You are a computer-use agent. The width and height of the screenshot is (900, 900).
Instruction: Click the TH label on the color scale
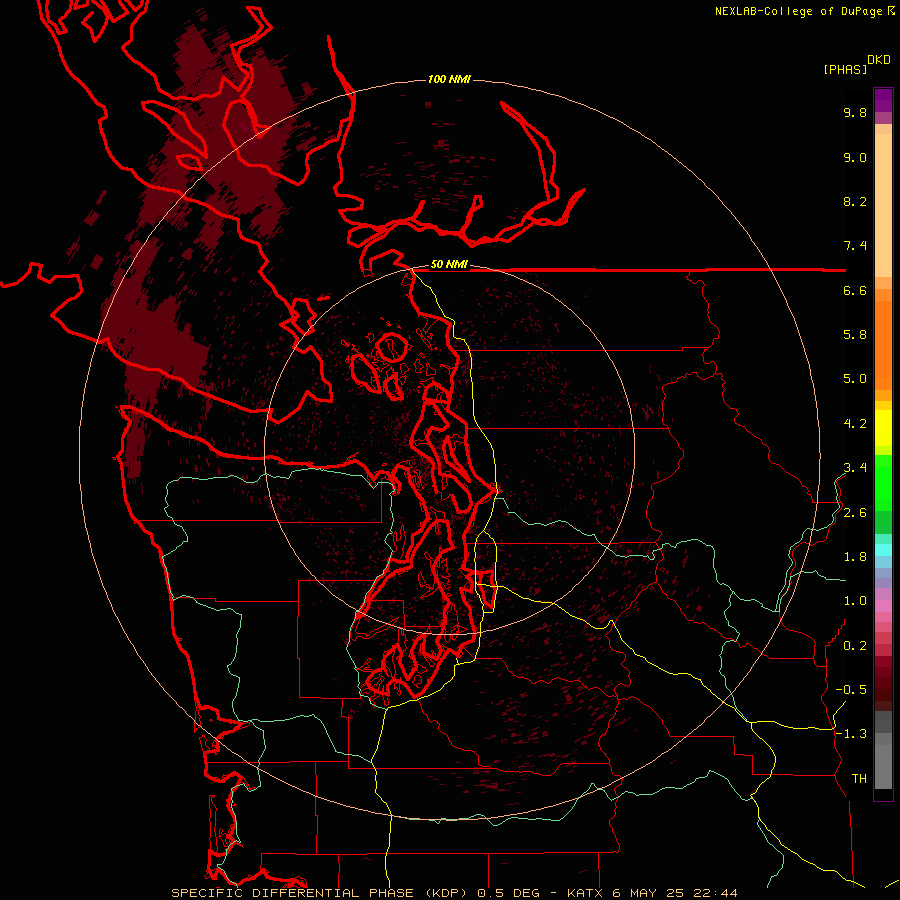pyautogui.click(x=859, y=779)
